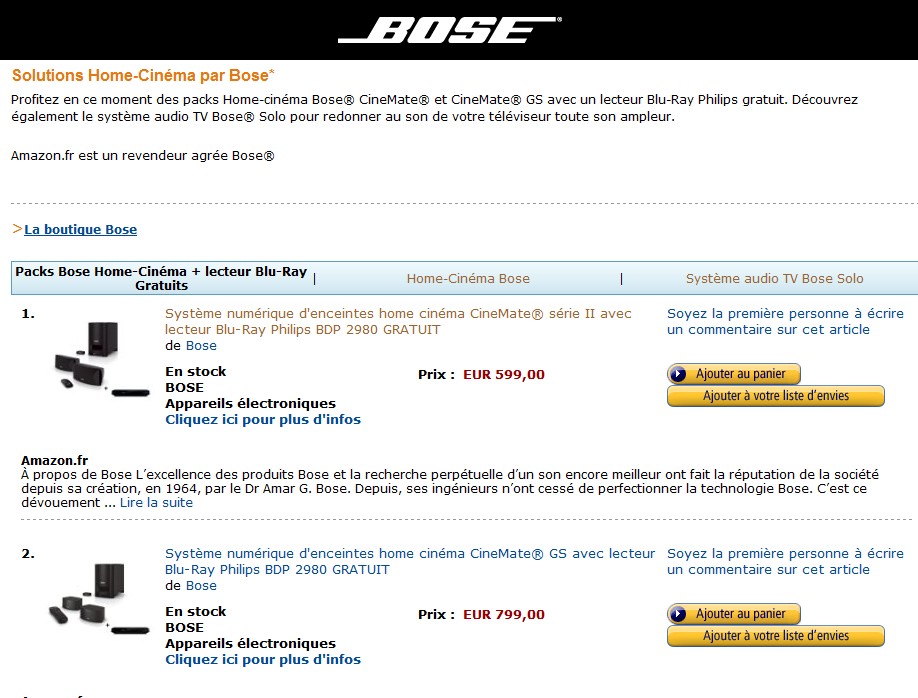Click arrow icon on second Ajouter au panier
Screen dimensions: 918x698
click(x=678, y=614)
